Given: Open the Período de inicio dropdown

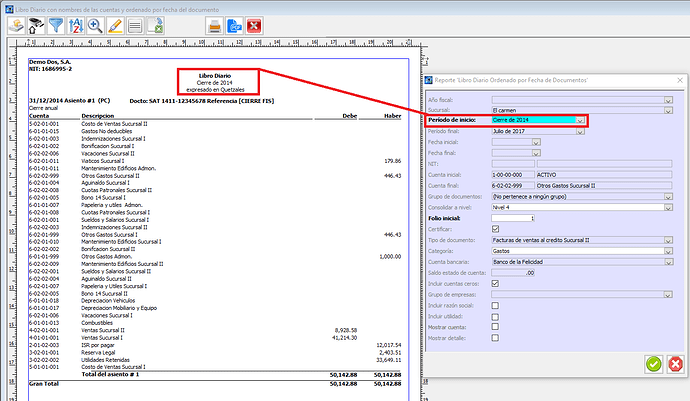Looking at the screenshot, I should coord(580,120).
